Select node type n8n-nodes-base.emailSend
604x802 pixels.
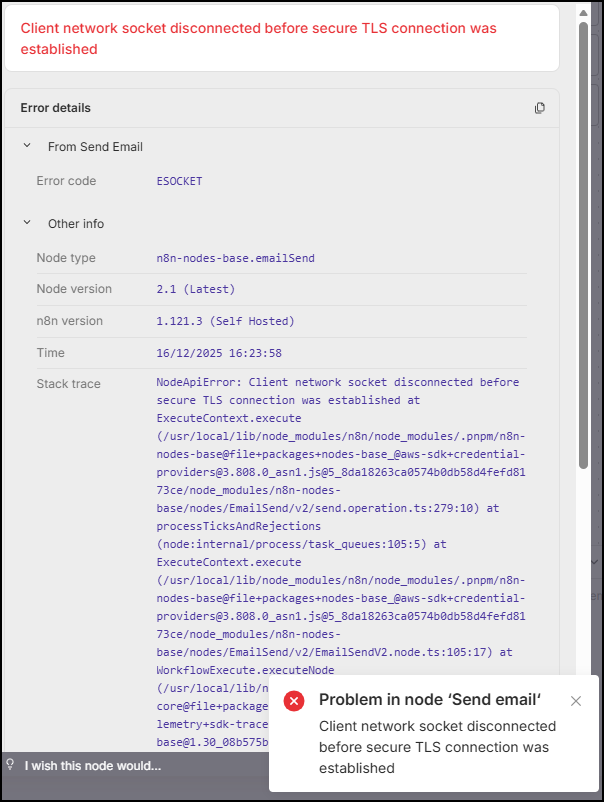tap(235, 258)
